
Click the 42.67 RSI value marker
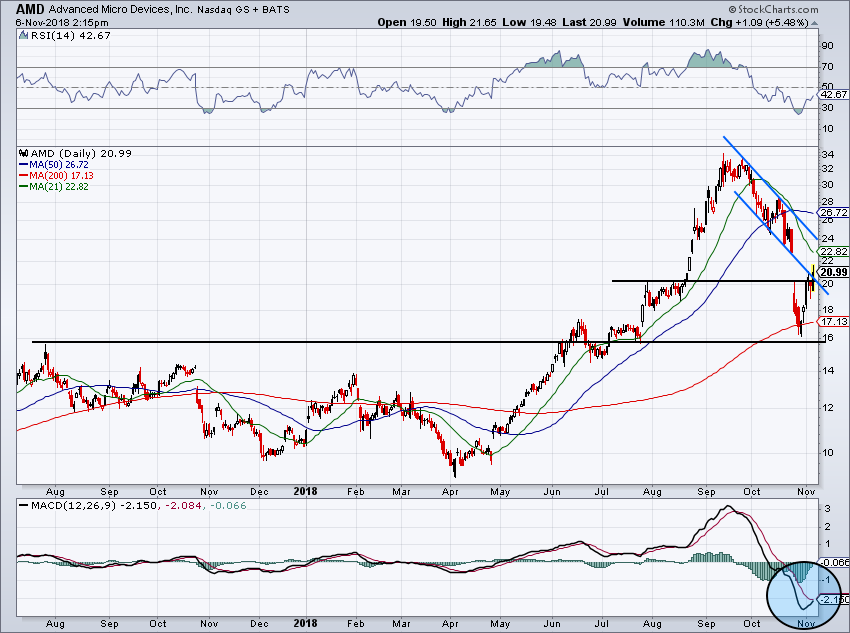pyautogui.click(x=834, y=94)
